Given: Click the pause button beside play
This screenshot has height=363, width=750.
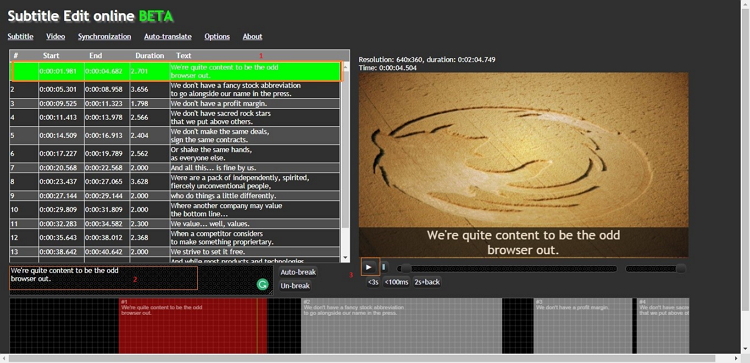Looking at the screenshot, I should [x=384, y=267].
